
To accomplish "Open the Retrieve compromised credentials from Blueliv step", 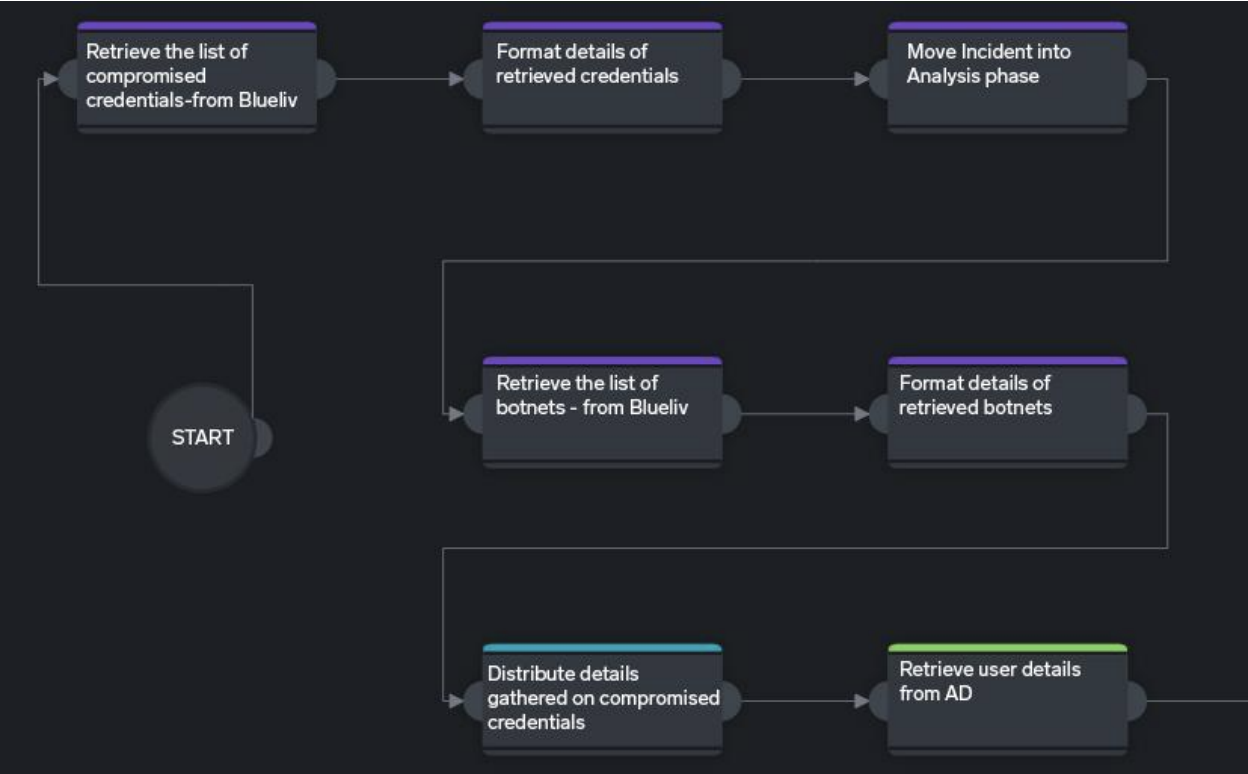I will (x=197, y=78).
